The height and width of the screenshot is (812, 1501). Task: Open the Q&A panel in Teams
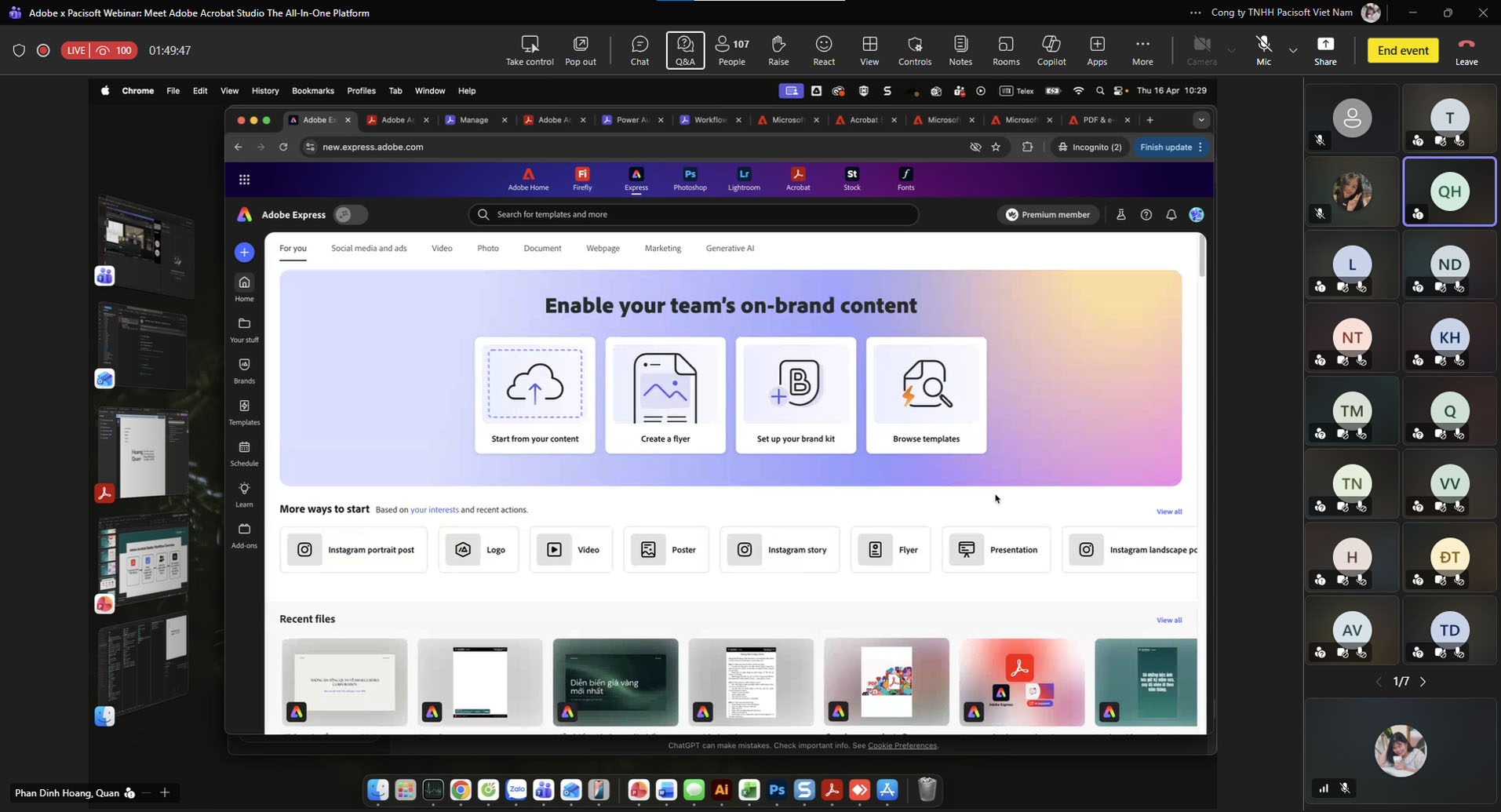click(x=685, y=50)
